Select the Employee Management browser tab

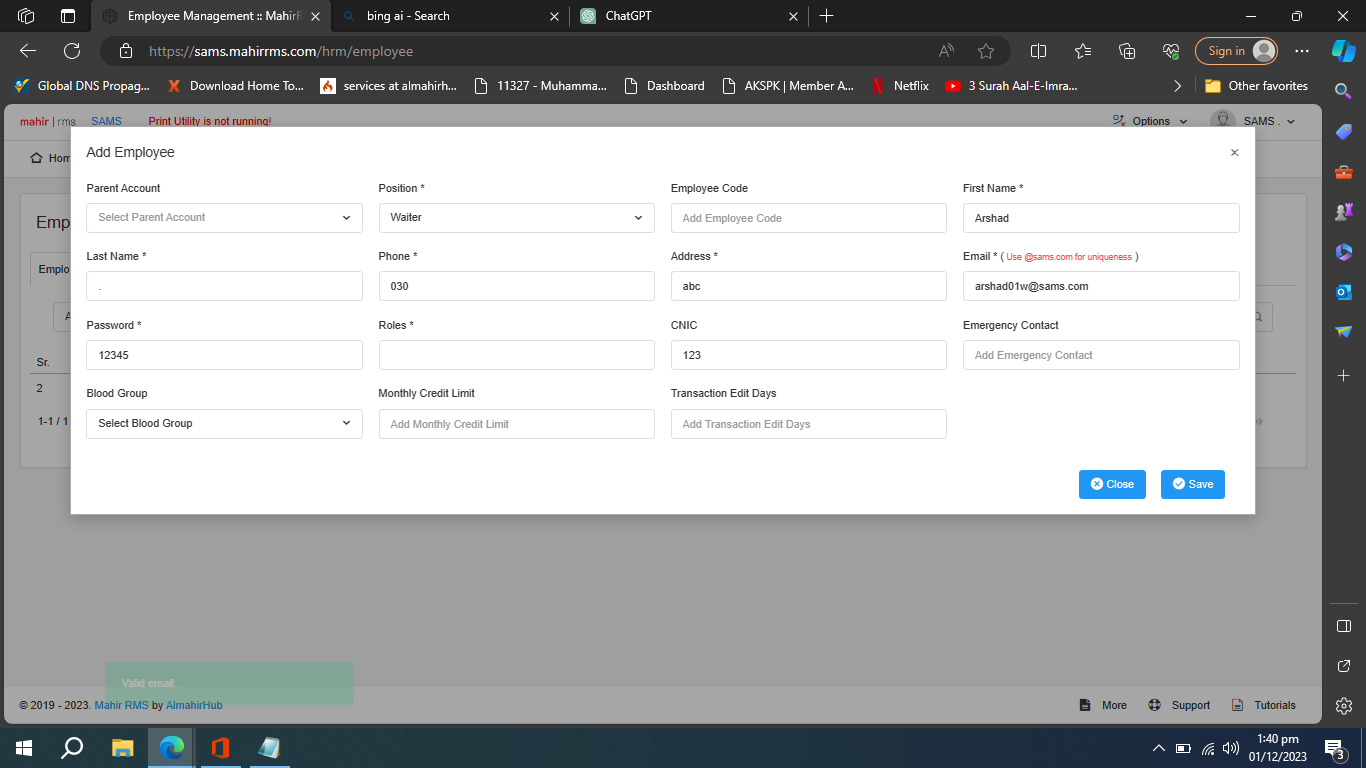(210, 16)
